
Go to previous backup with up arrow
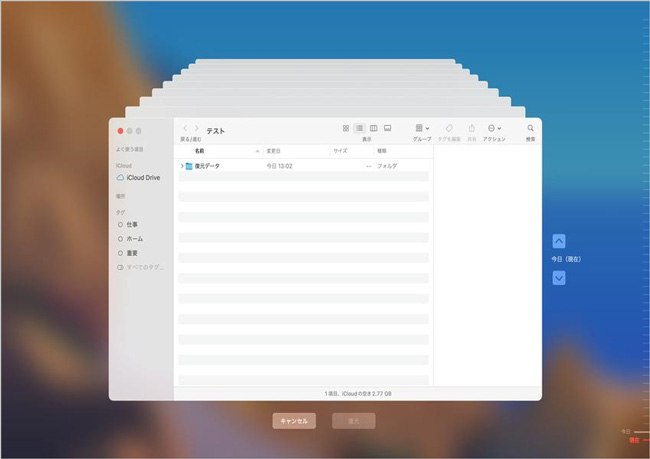pyautogui.click(x=559, y=241)
